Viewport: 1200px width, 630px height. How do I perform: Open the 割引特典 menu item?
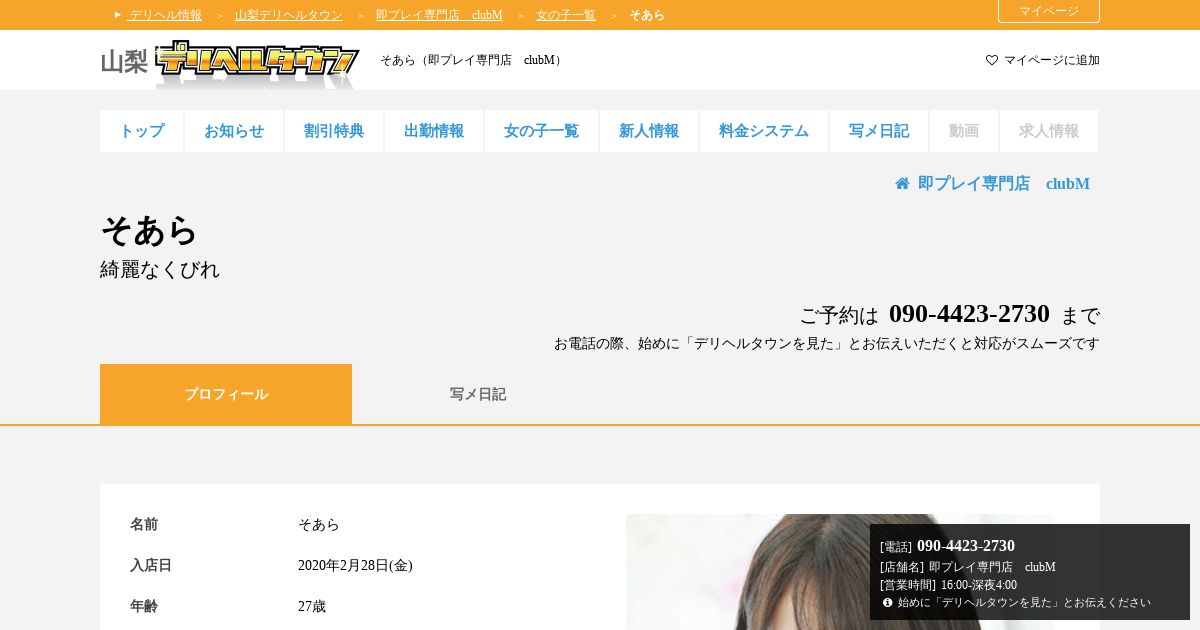(334, 131)
